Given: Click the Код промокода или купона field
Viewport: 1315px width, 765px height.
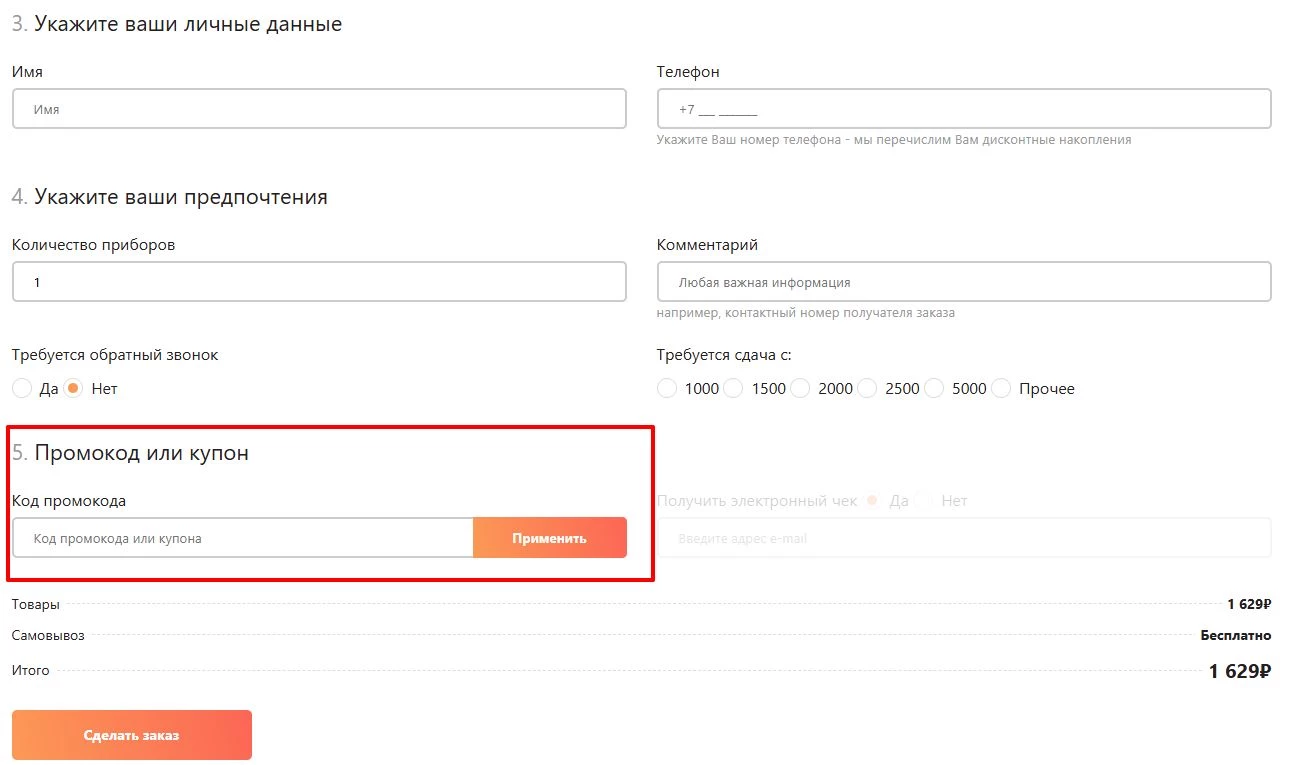Looking at the screenshot, I should (242, 538).
